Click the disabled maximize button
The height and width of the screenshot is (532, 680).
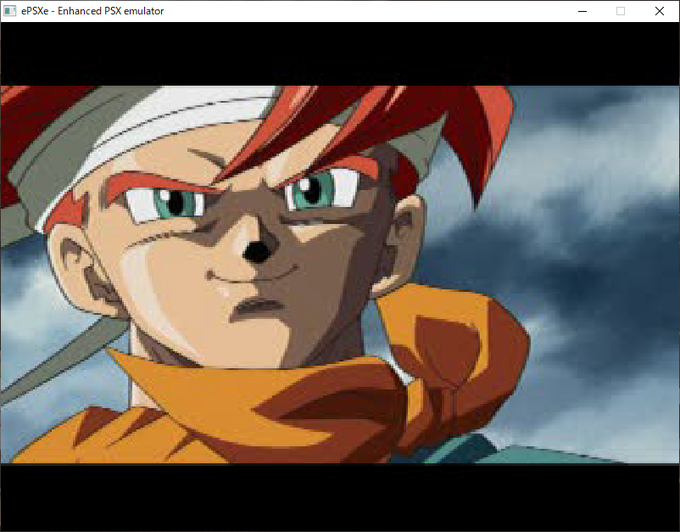coord(621,11)
